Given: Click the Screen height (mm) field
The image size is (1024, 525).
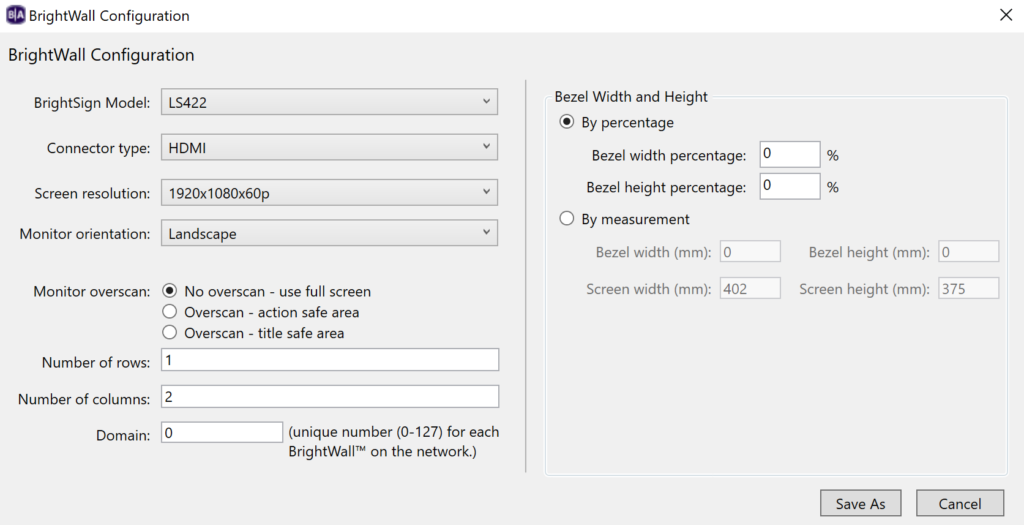Looking at the screenshot, I should tap(968, 288).
